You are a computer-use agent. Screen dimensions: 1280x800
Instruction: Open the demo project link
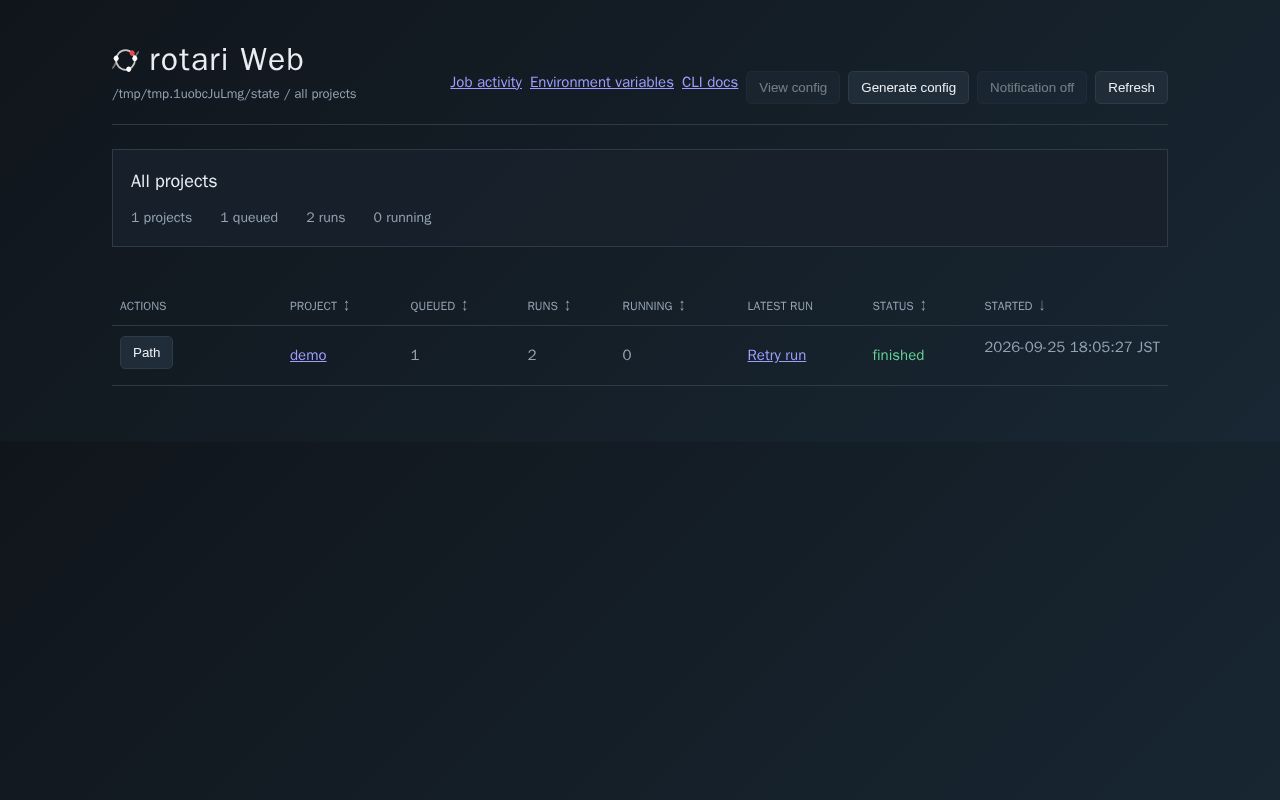click(x=308, y=355)
